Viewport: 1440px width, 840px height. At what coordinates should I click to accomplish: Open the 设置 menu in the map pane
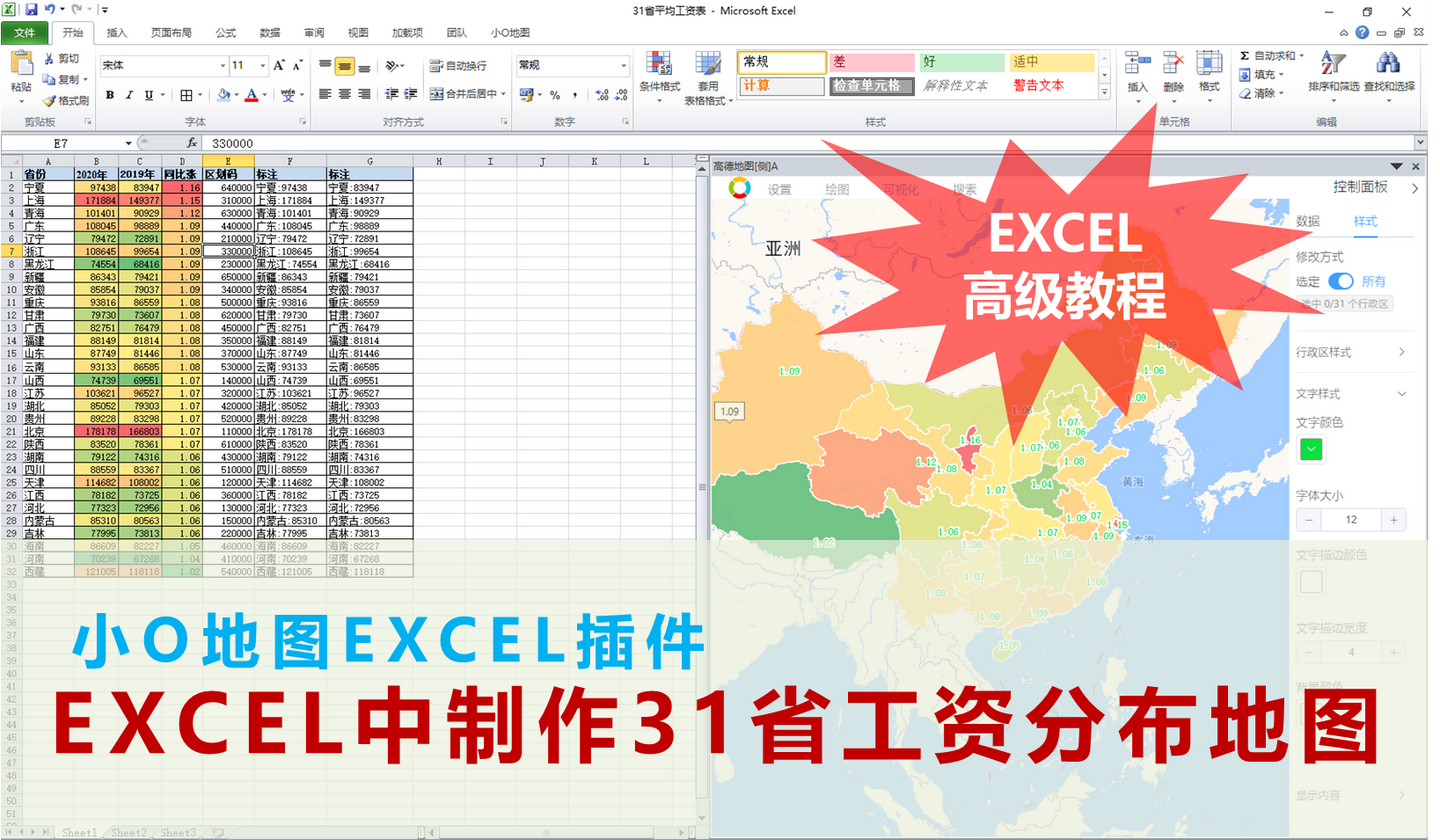(x=780, y=189)
